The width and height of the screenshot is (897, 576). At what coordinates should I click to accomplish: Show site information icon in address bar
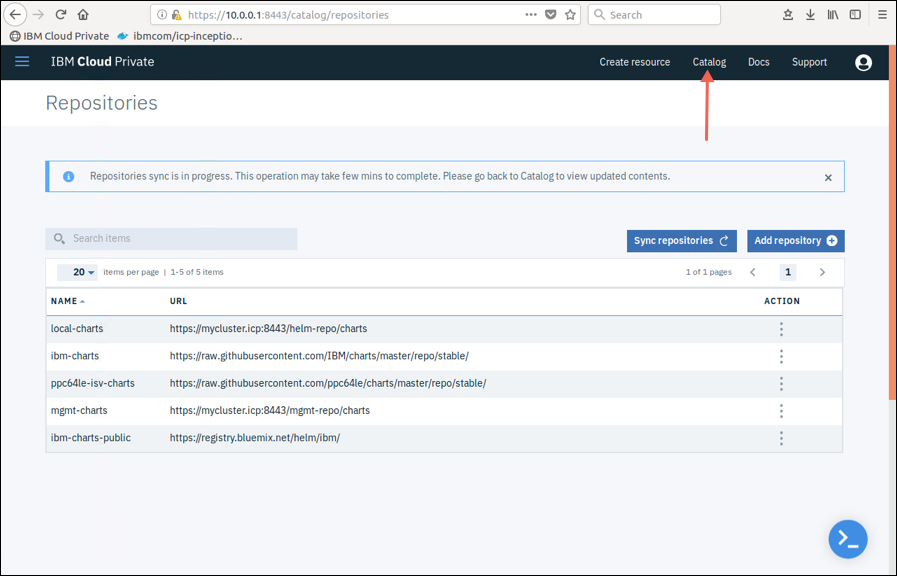(162, 15)
